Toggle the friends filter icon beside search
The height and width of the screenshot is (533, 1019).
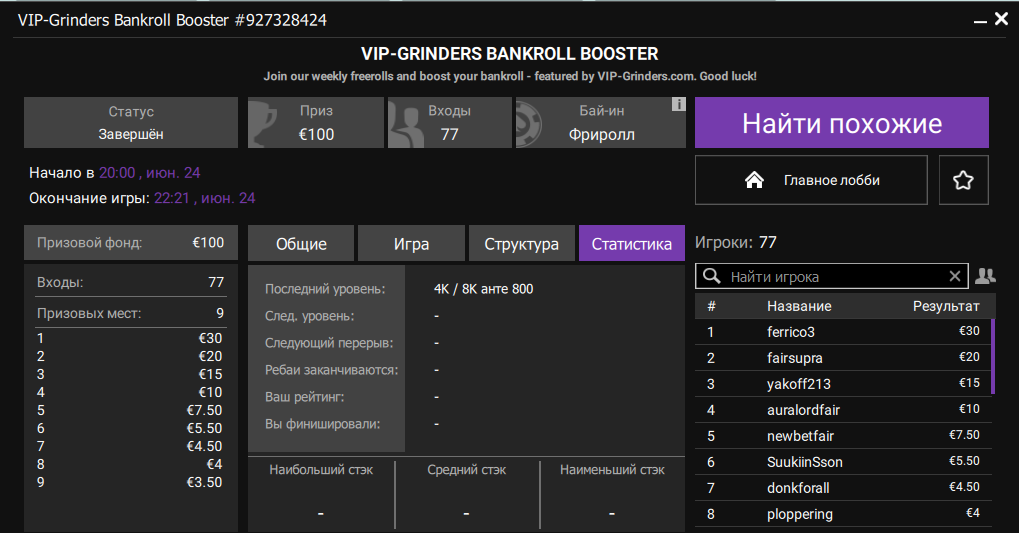tap(985, 276)
